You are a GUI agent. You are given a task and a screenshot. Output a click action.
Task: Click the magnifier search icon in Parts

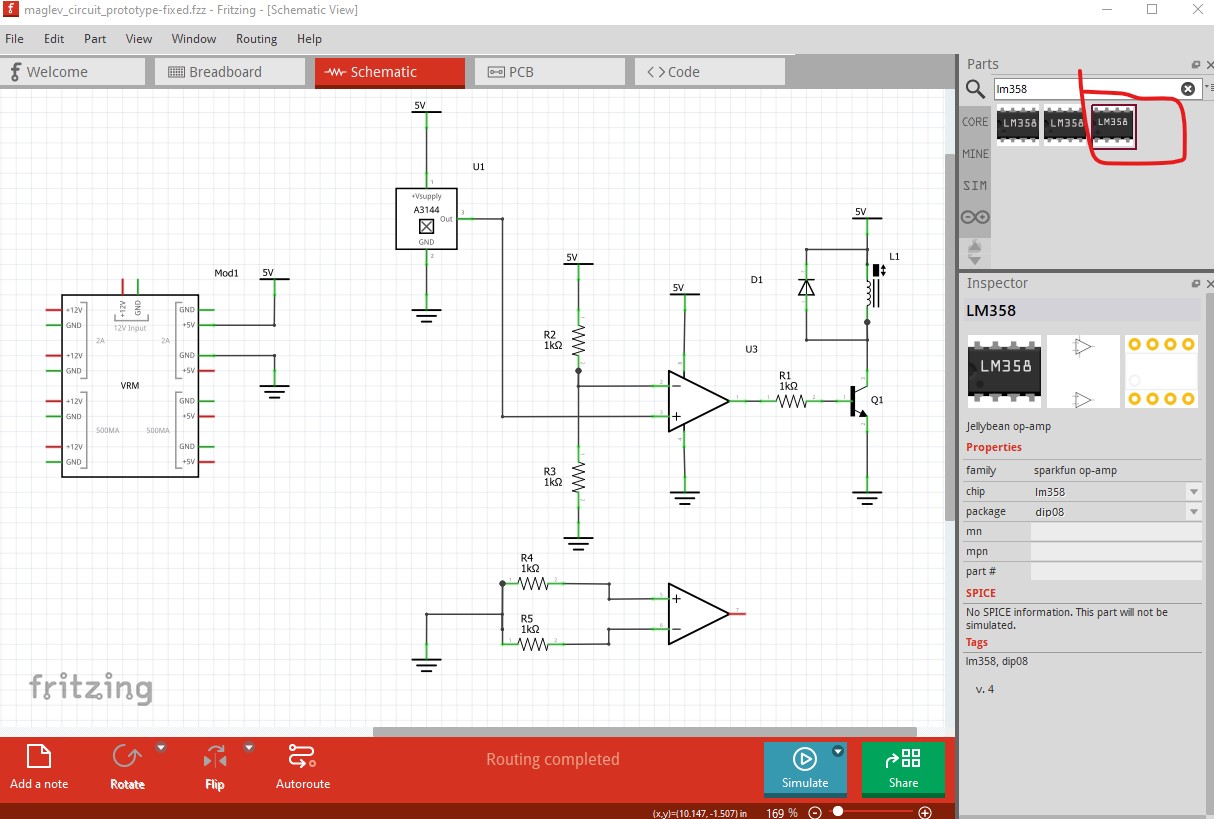click(975, 89)
